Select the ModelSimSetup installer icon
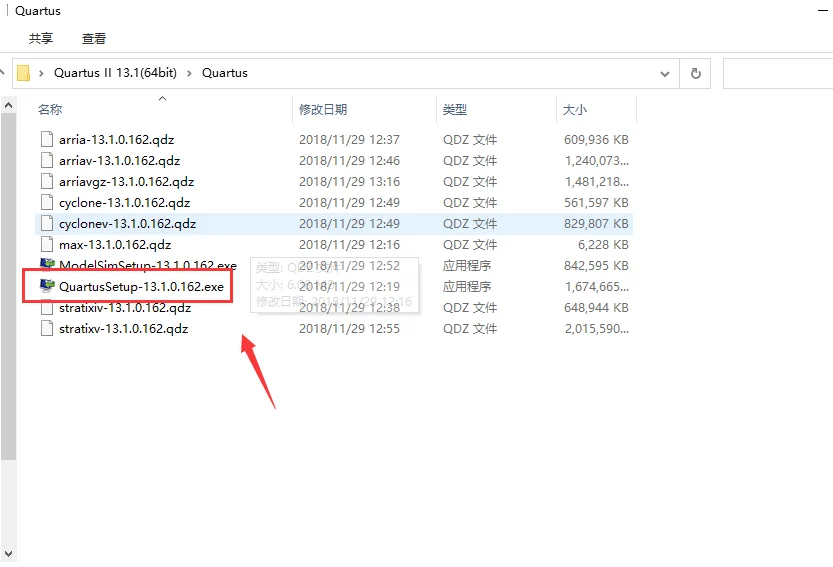This screenshot has height=567, width=833. (x=47, y=265)
